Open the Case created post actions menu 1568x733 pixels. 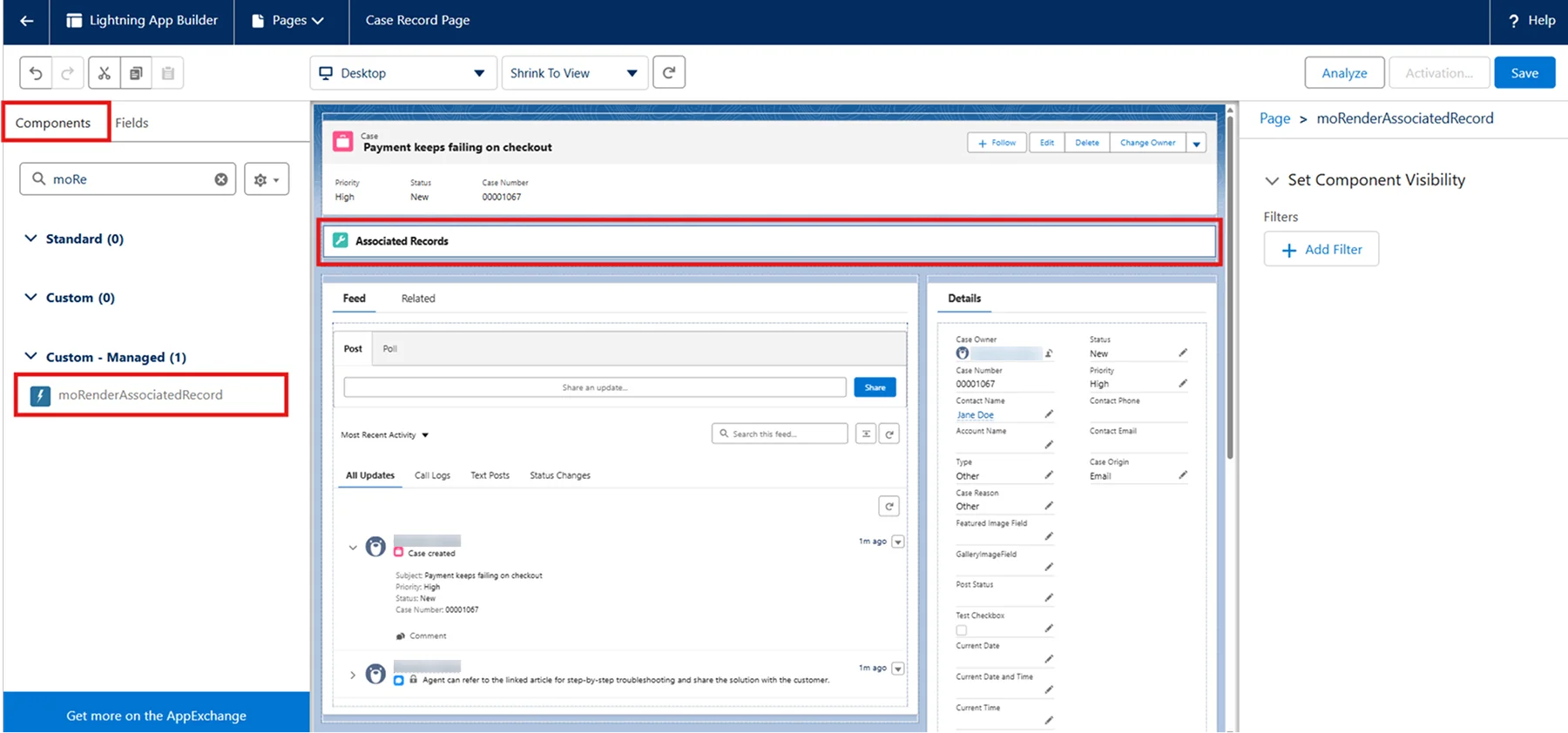pyautogui.click(x=898, y=541)
